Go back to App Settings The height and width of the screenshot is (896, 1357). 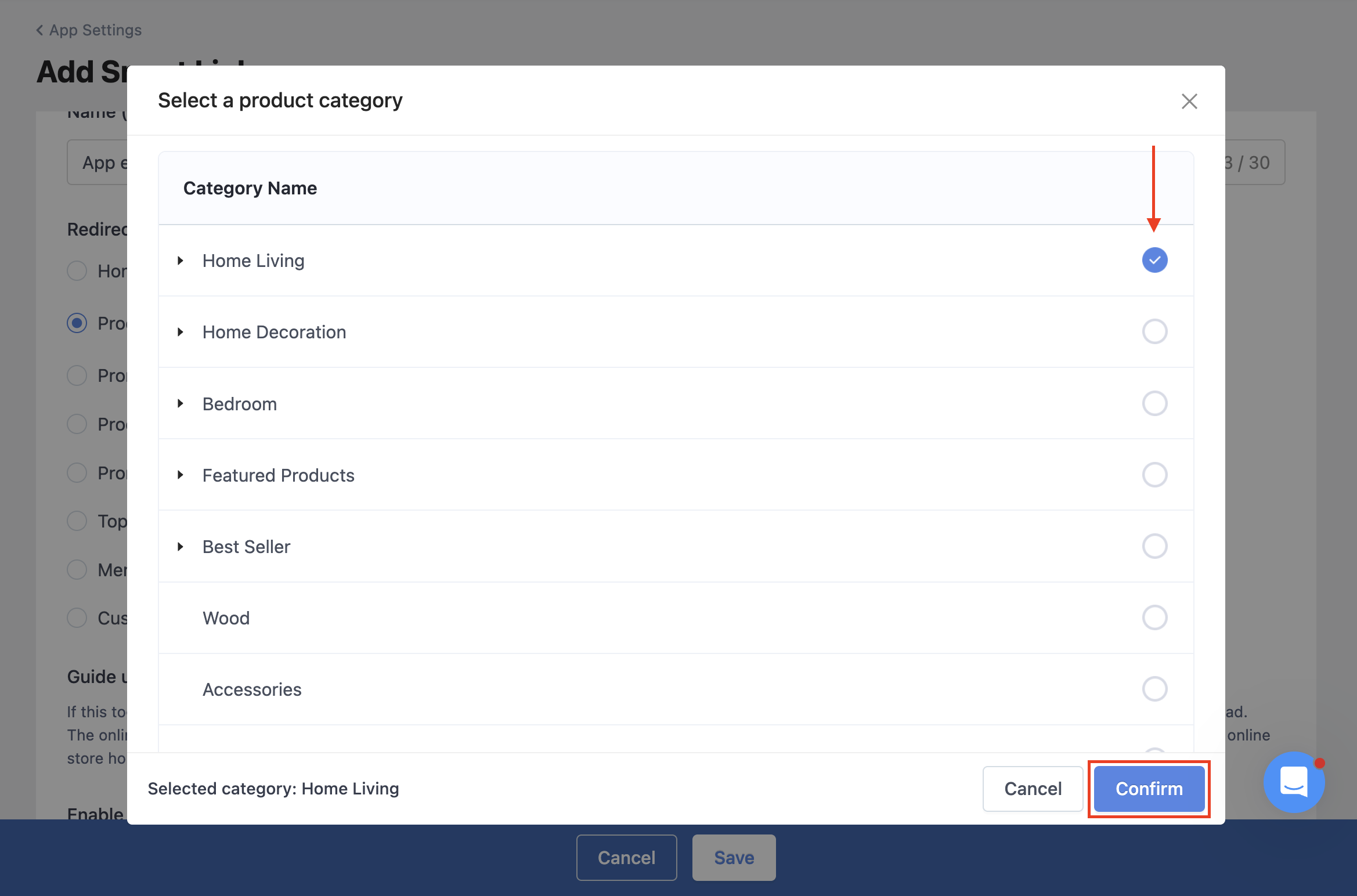point(89,30)
